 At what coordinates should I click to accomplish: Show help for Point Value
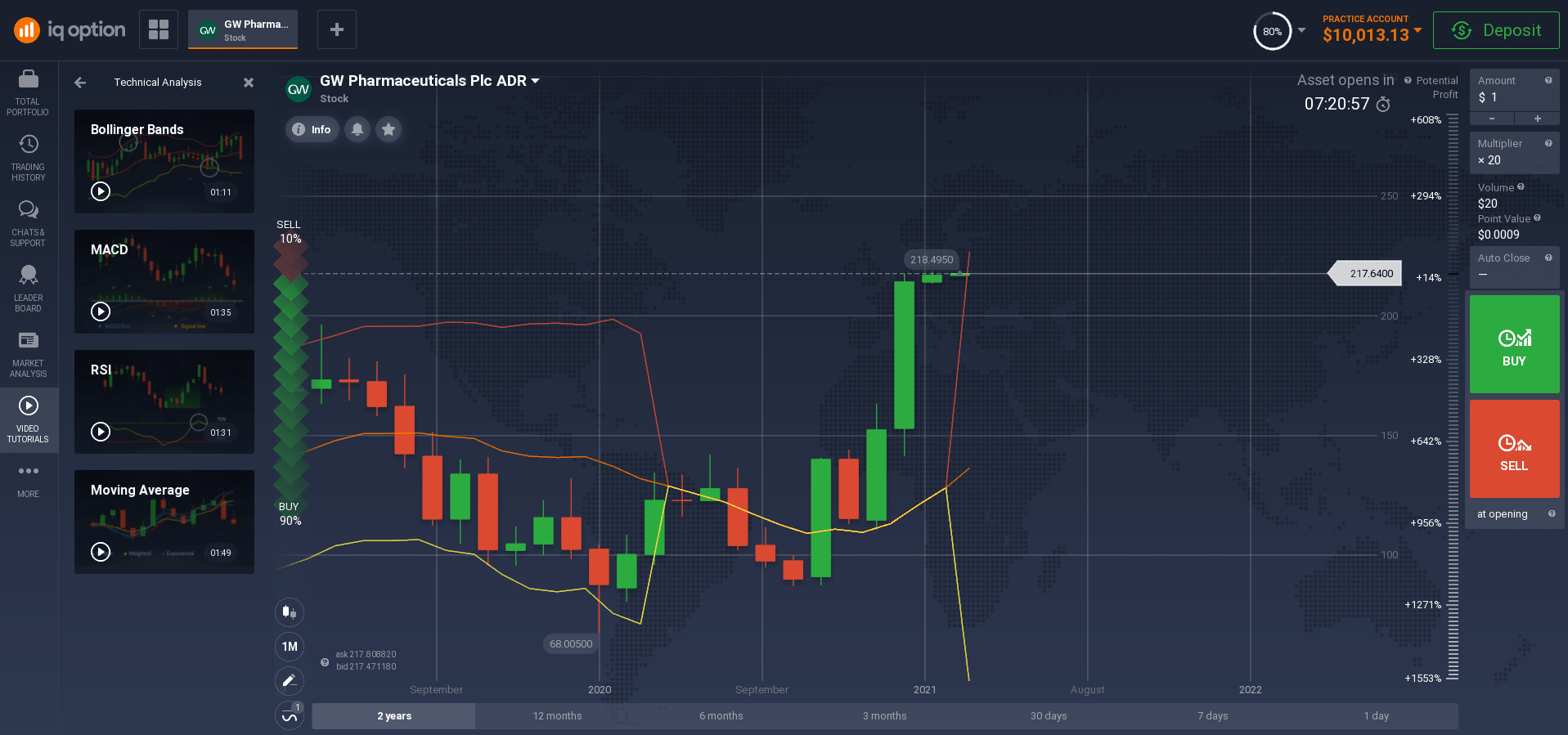(x=1537, y=217)
